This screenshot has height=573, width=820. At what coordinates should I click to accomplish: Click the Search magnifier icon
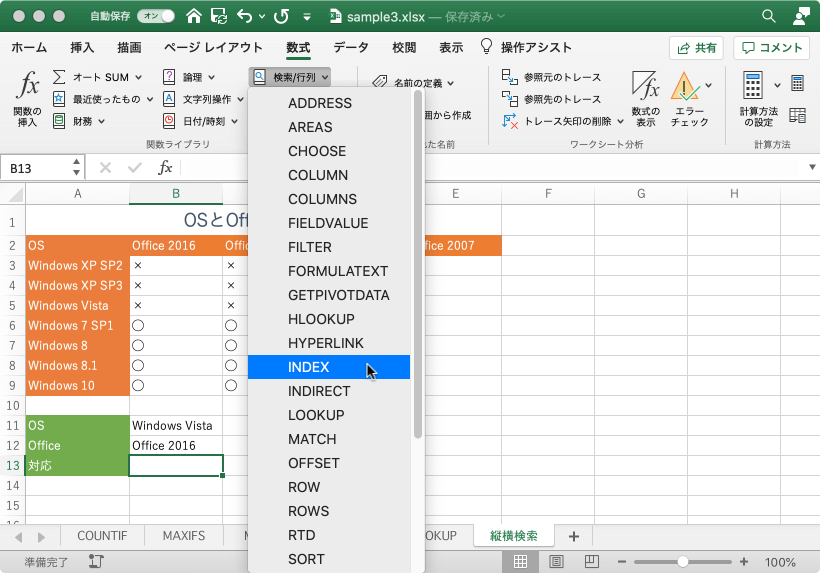pyautogui.click(x=768, y=16)
